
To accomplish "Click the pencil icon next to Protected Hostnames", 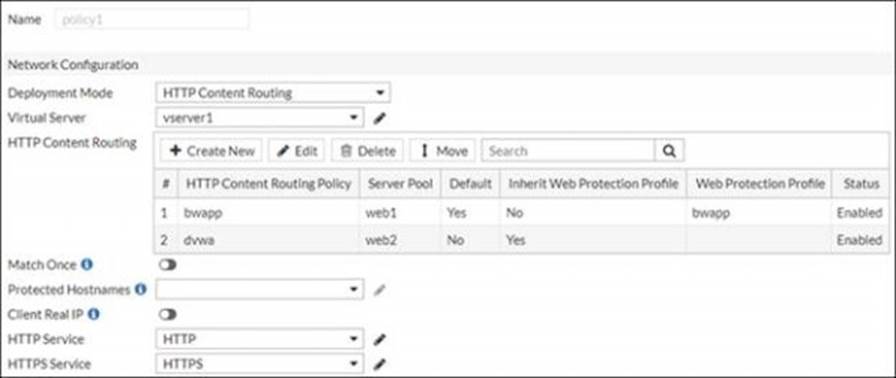I will point(379,291).
